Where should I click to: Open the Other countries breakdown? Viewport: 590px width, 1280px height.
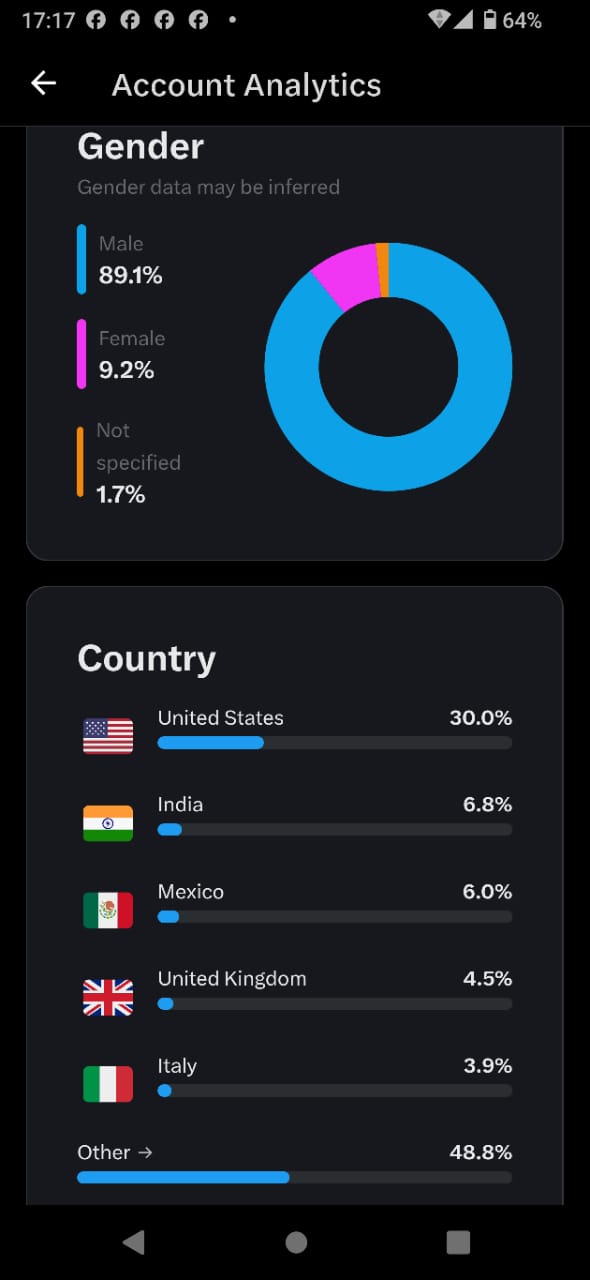point(115,1152)
